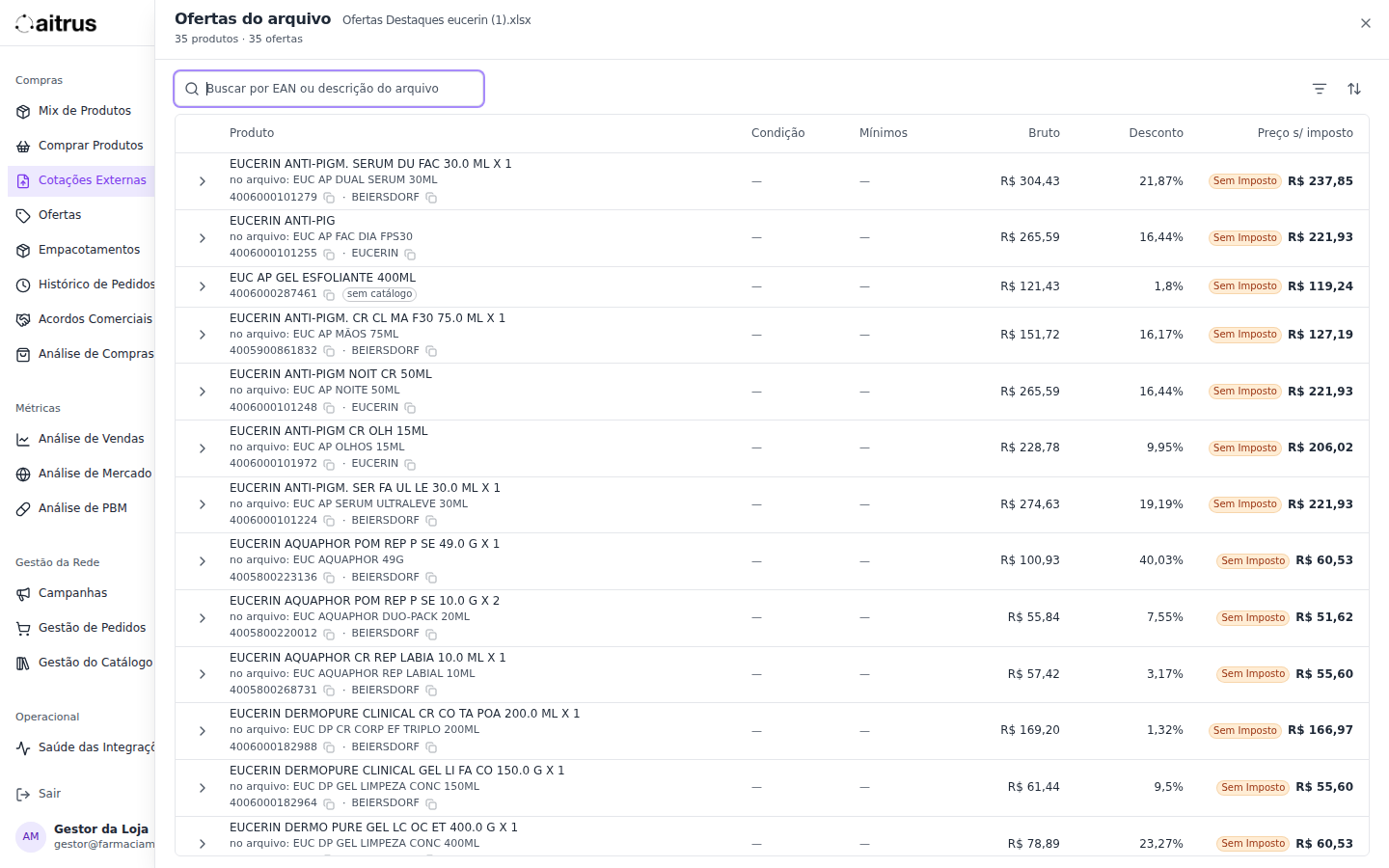Open Gestão do Catálogo
1389x868 pixels.
click(x=81, y=663)
